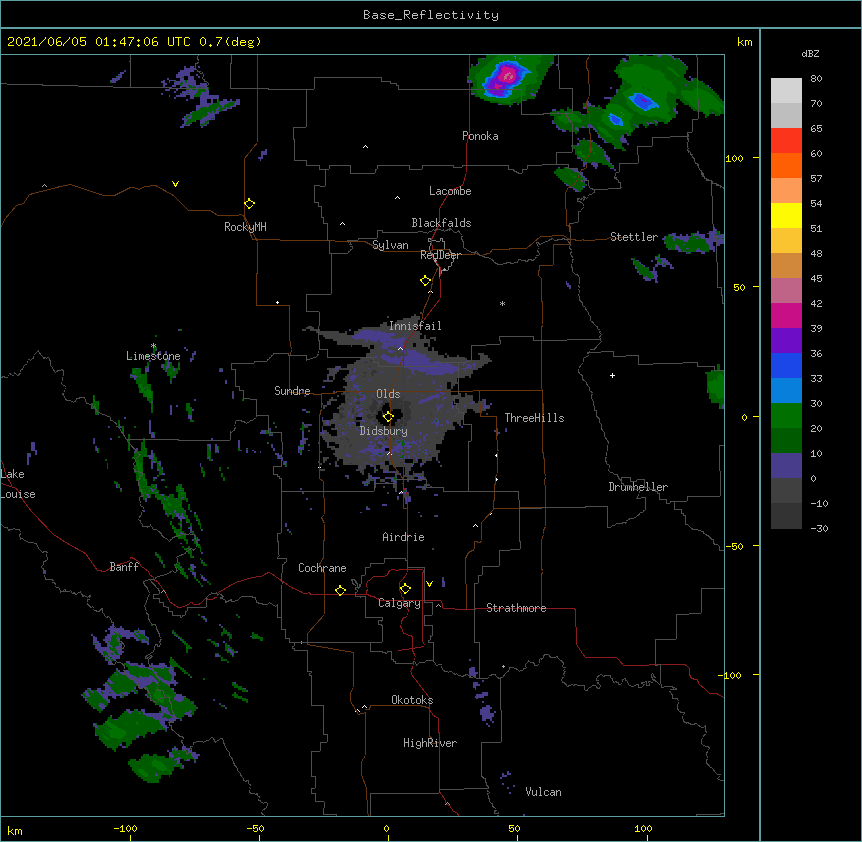Click the yellow diamond marker above Calgary

[405, 589]
